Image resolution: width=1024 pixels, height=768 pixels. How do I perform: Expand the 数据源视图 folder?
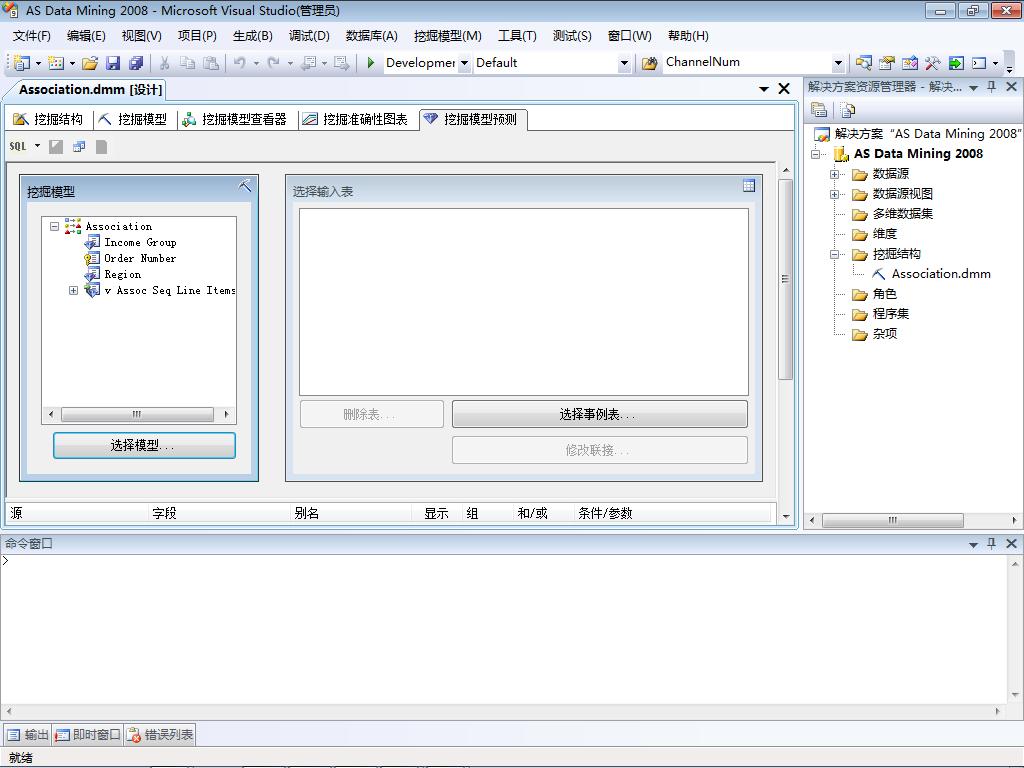[x=834, y=195]
